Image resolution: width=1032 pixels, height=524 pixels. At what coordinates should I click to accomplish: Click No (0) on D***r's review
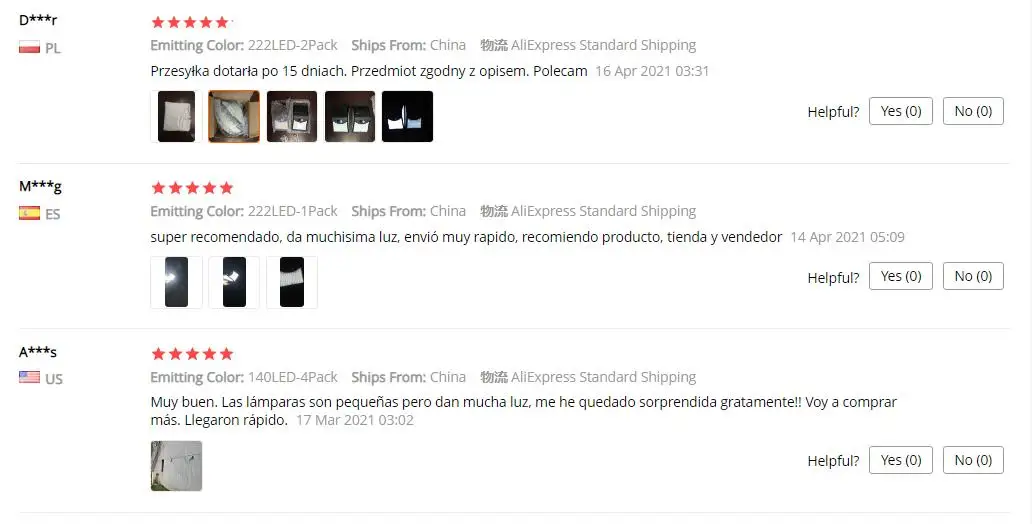tap(973, 111)
